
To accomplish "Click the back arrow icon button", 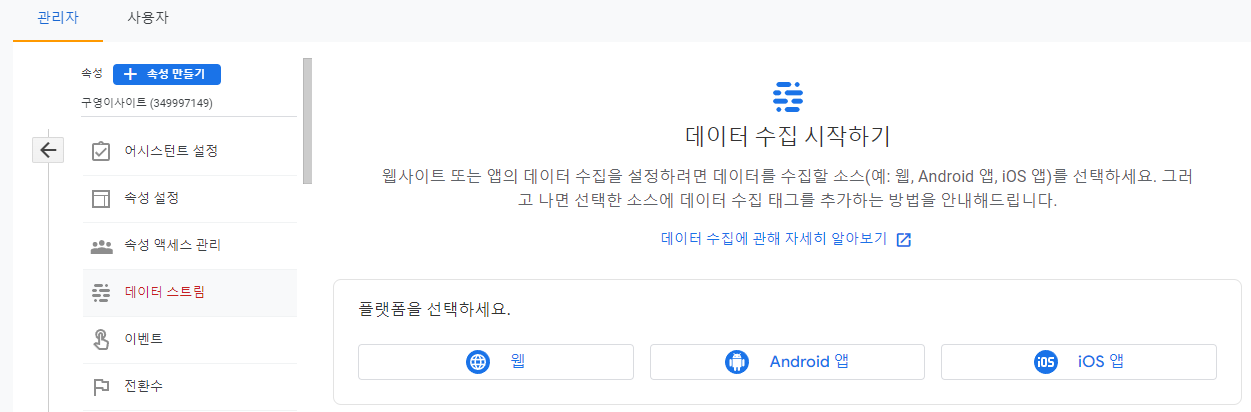I will (48, 150).
